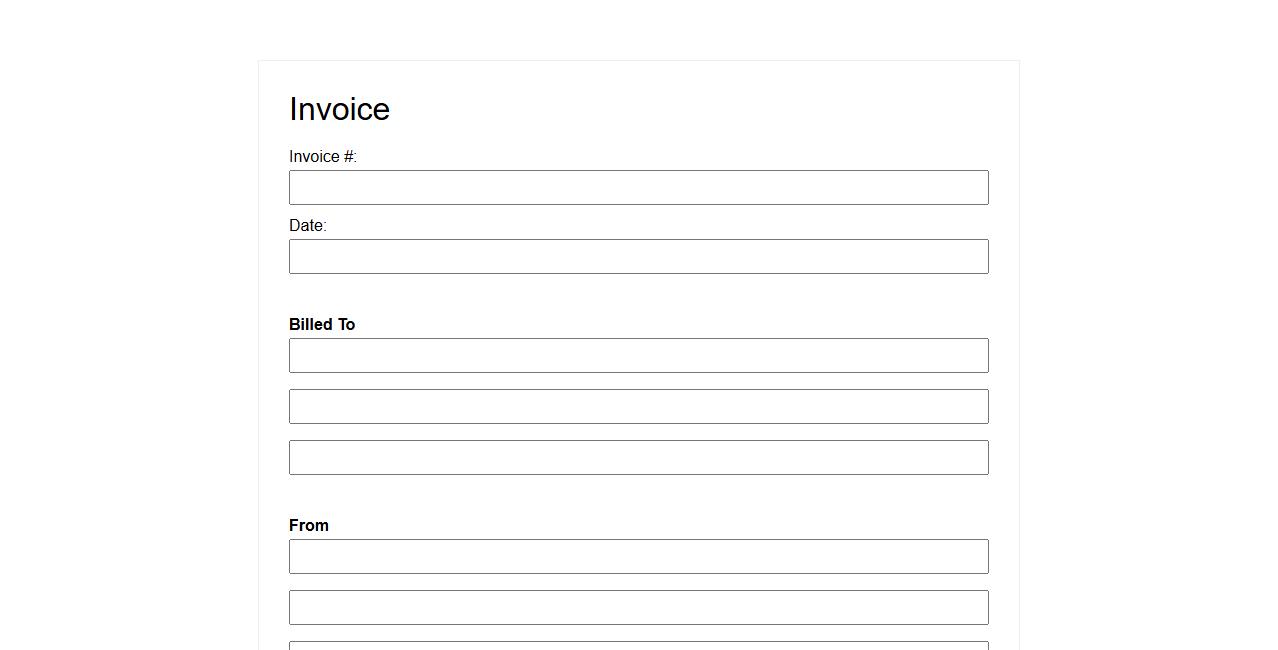
Task: Click the second Billed To text box
Action: (638, 407)
